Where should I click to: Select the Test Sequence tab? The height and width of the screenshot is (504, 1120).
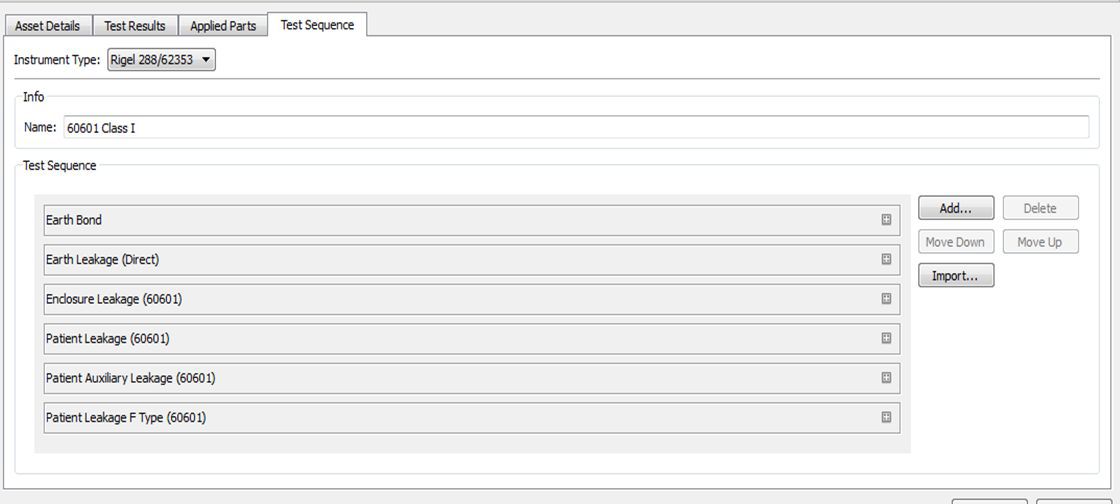pos(317,25)
